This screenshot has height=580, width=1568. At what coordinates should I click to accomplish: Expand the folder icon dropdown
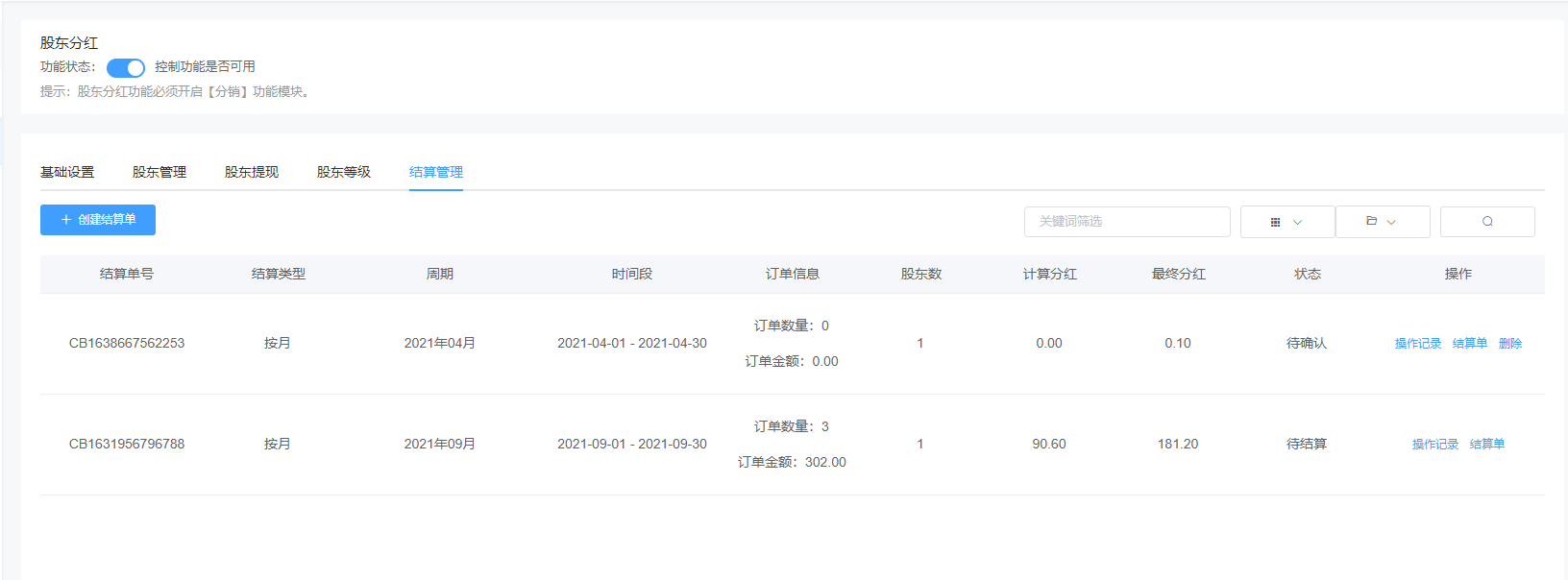coord(1382,222)
